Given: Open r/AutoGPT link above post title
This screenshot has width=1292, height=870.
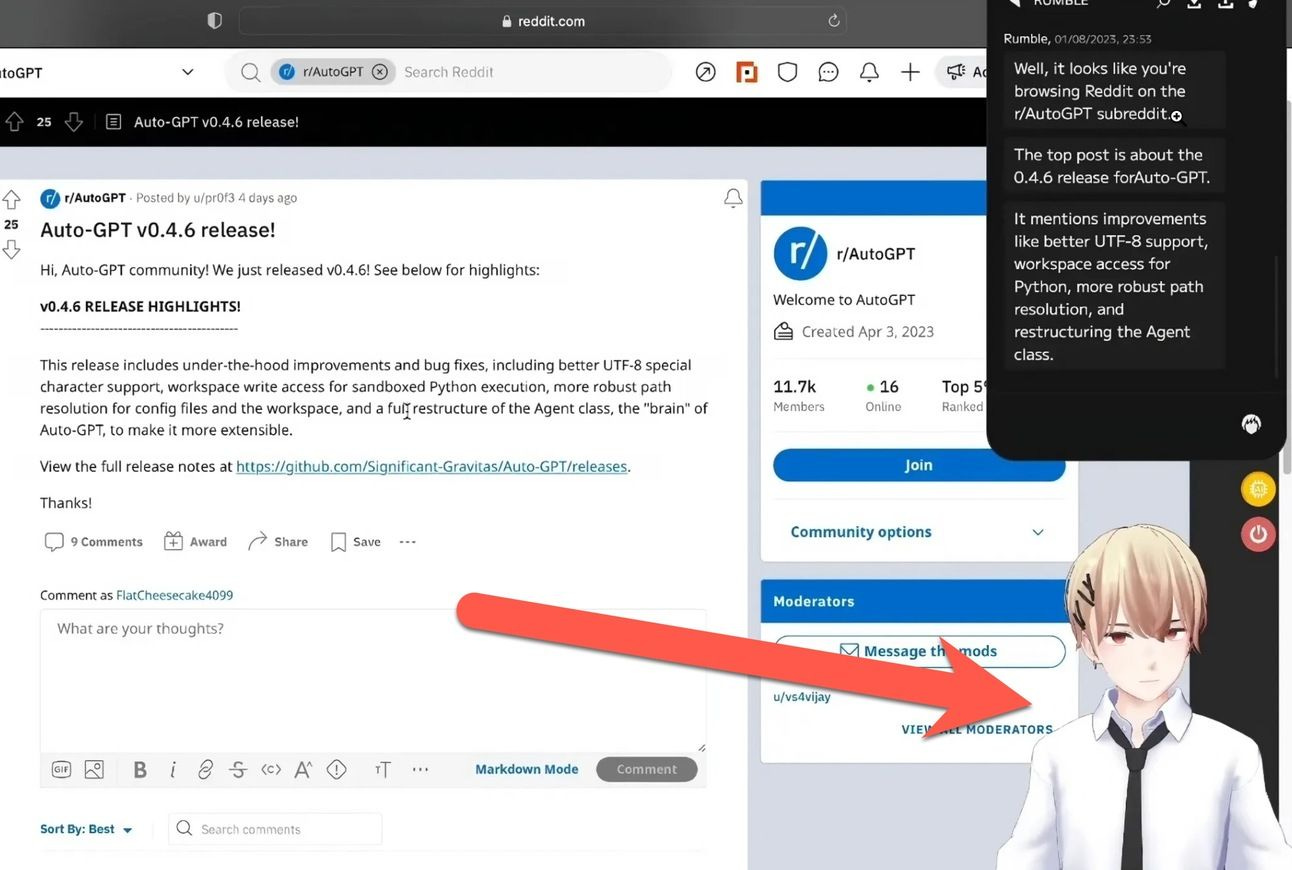Looking at the screenshot, I should click(x=95, y=198).
